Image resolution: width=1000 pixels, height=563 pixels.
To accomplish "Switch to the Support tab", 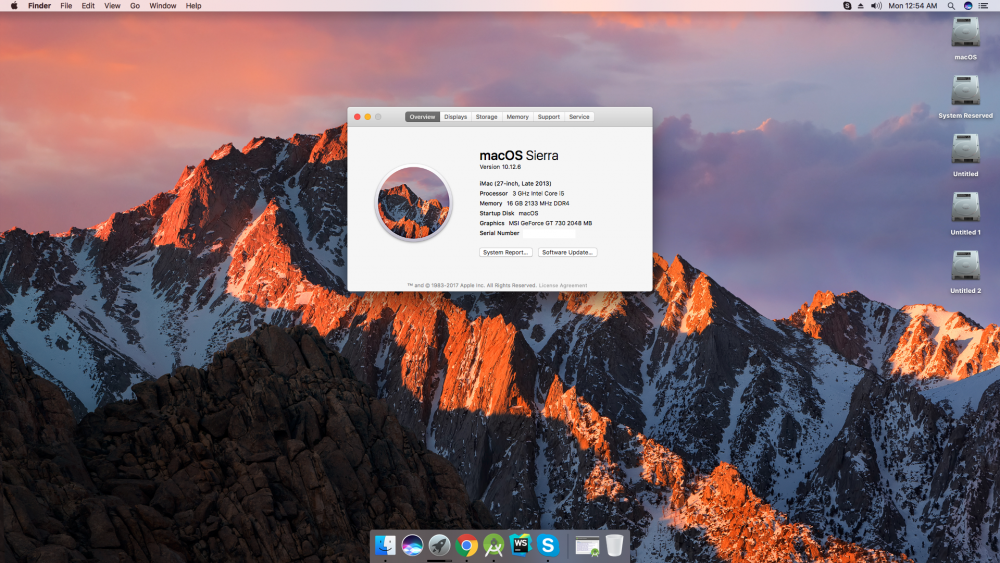I will 548,117.
